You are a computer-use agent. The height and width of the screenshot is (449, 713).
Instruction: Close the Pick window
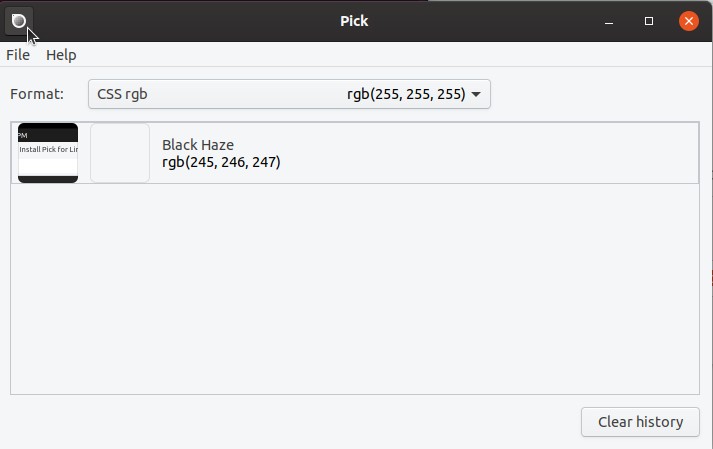point(689,21)
